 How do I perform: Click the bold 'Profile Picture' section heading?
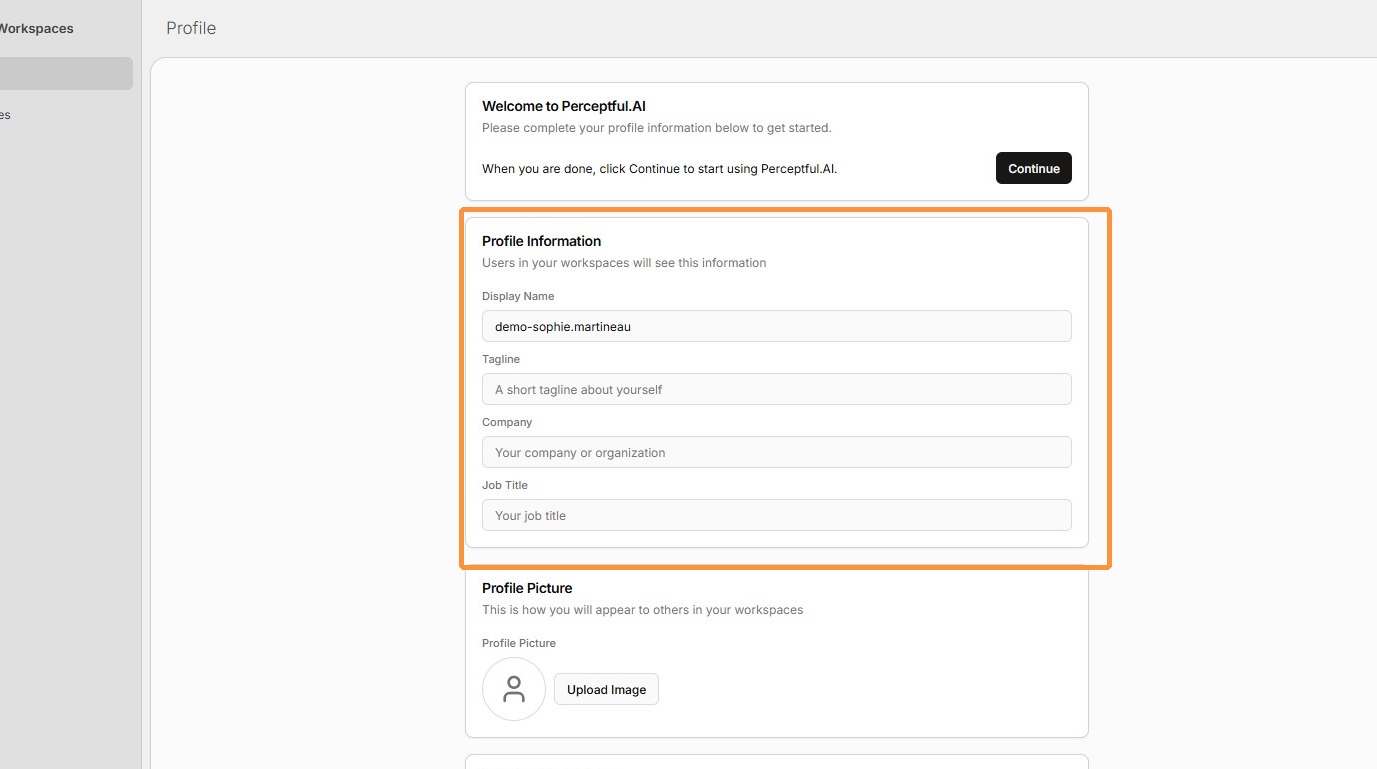(527, 588)
